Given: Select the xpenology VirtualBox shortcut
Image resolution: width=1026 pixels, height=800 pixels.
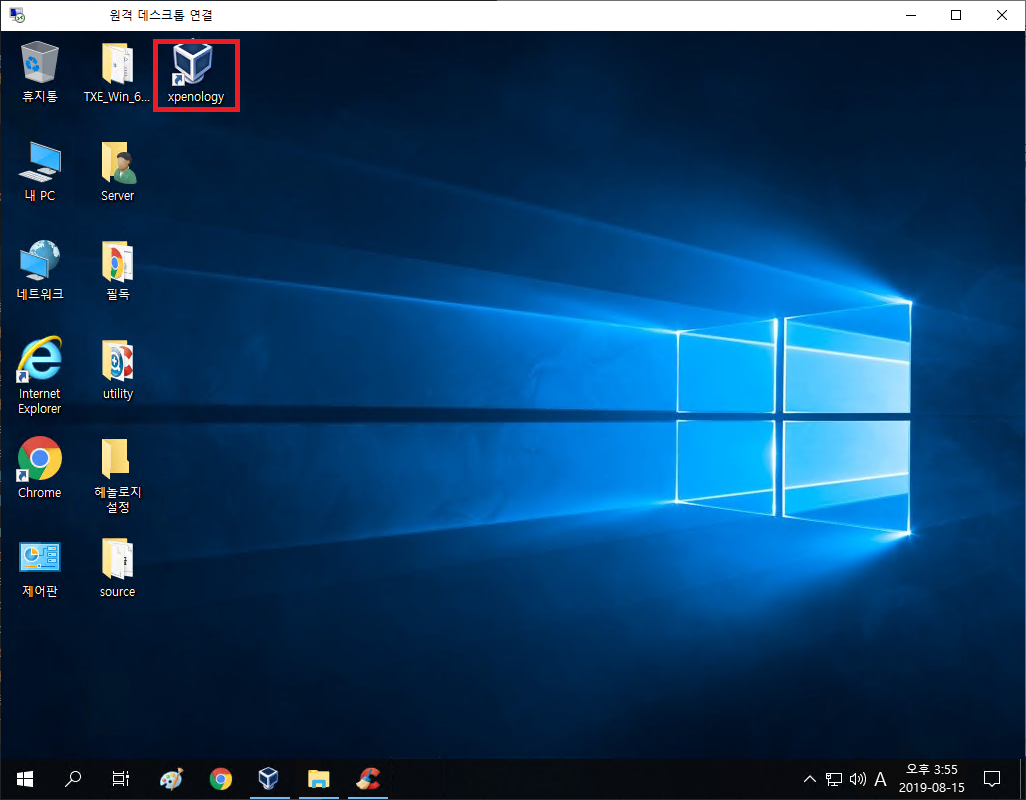Looking at the screenshot, I should click(x=196, y=74).
